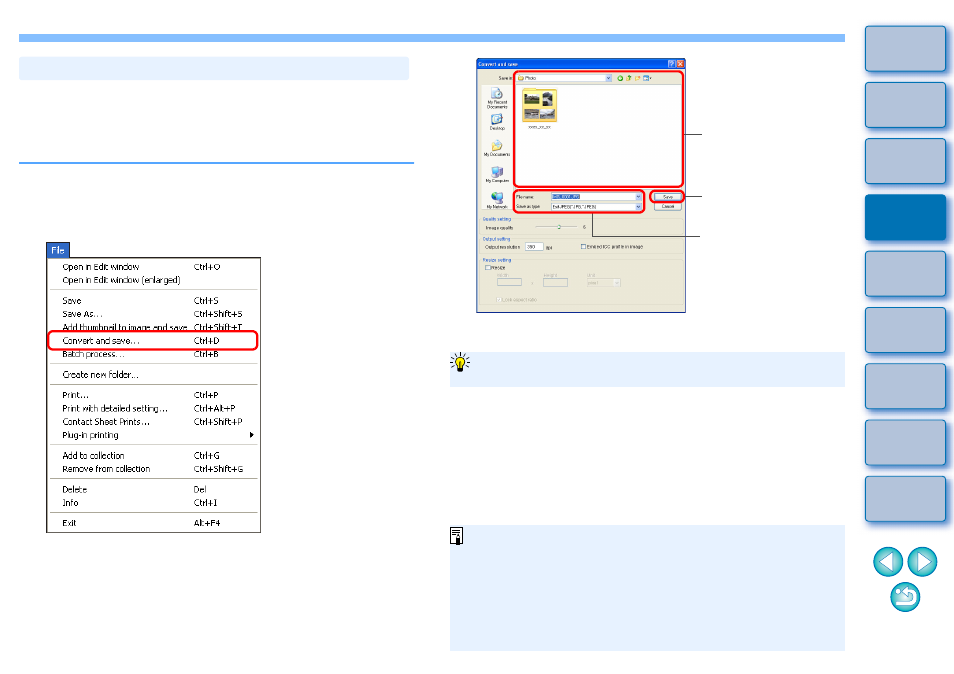954x674 pixels.
Task: Click the dialog help question mark button
Action: click(x=671, y=64)
